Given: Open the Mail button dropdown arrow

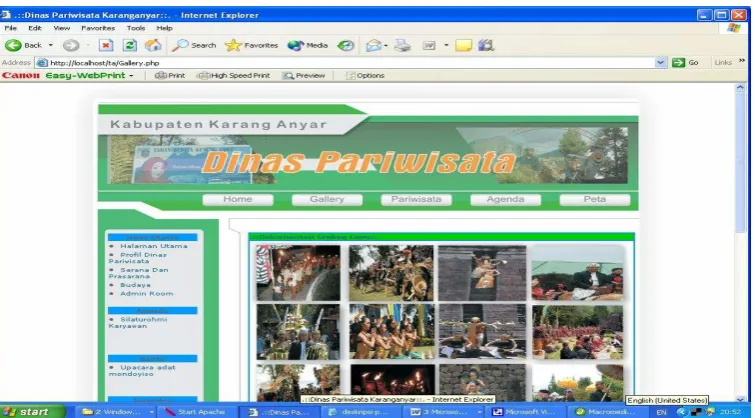Looking at the screenshot, I should click(x=386, y=45).
